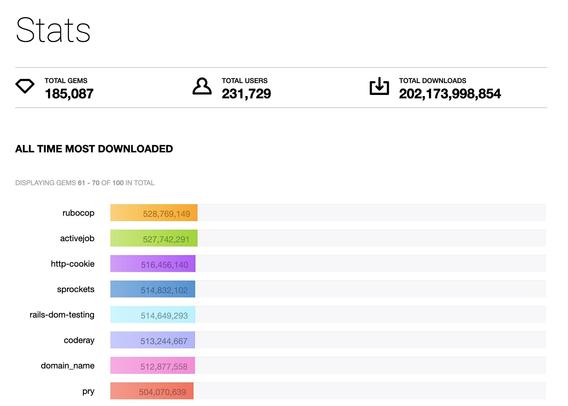Click the lavender coderay downloads bar
568x406 pixels.
153,340
